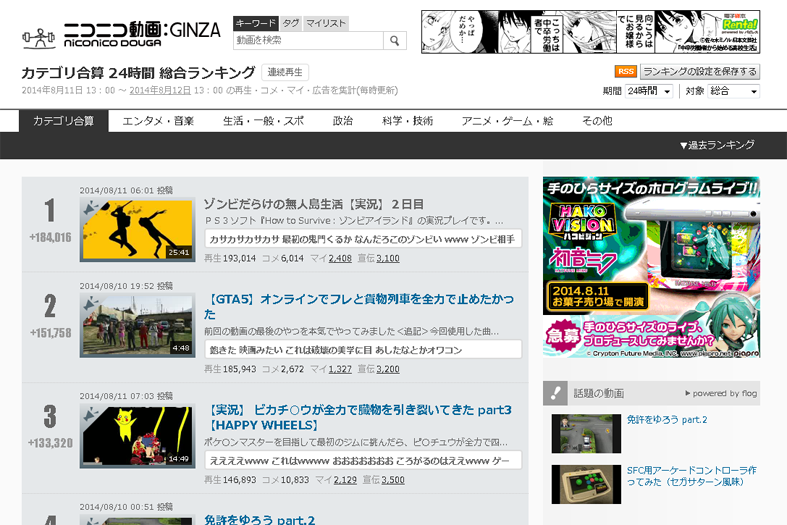Open the arcade controller video thumbnail
Image resolution: width=787 pixels, height=525 pixels.
(586, 484)
